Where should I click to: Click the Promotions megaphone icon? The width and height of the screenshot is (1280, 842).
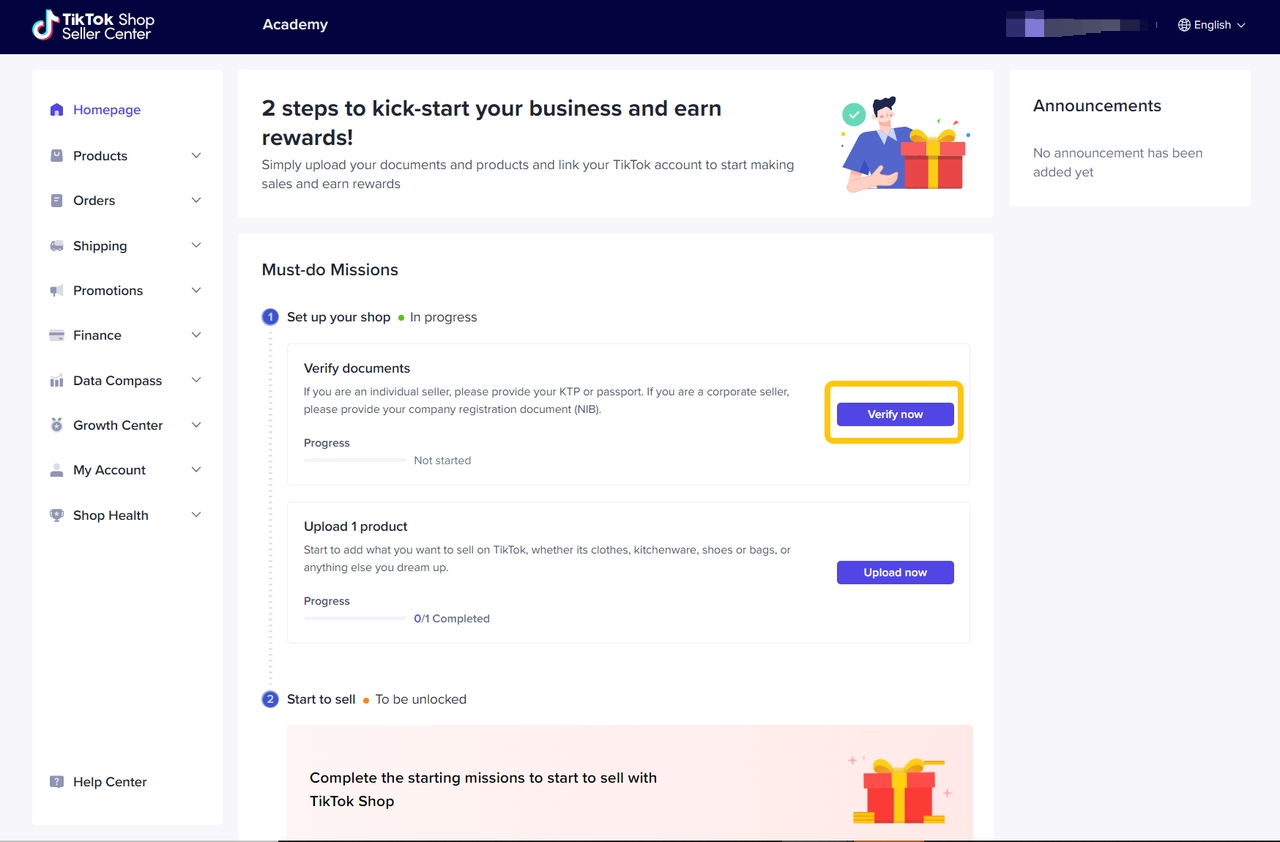57,291
